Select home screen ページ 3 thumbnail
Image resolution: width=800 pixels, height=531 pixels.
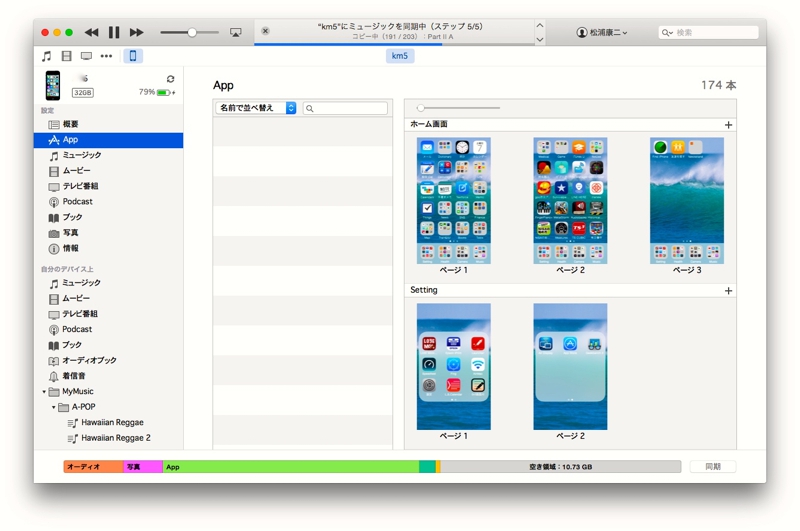tap(687, 200)
